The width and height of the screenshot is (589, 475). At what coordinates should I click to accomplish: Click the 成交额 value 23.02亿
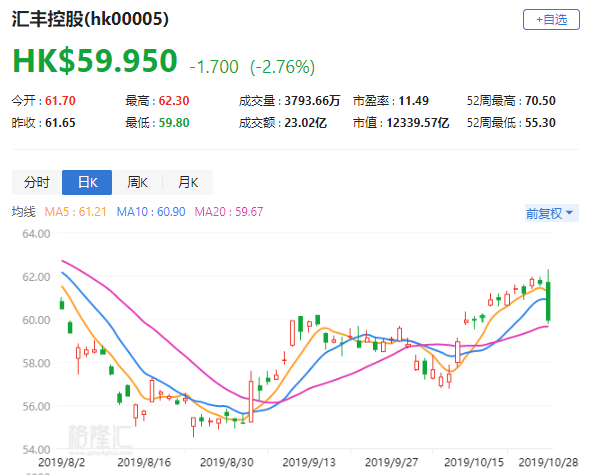pyautogui.click(x=305, y=123)
